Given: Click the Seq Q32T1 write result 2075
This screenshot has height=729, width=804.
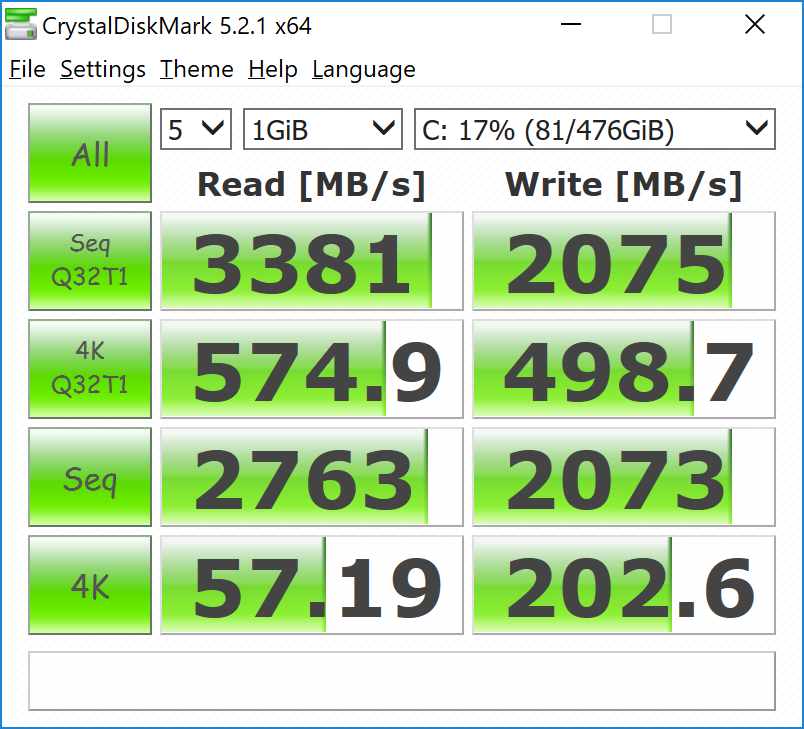Looking at the screenshot, I should tap(624, 261).
